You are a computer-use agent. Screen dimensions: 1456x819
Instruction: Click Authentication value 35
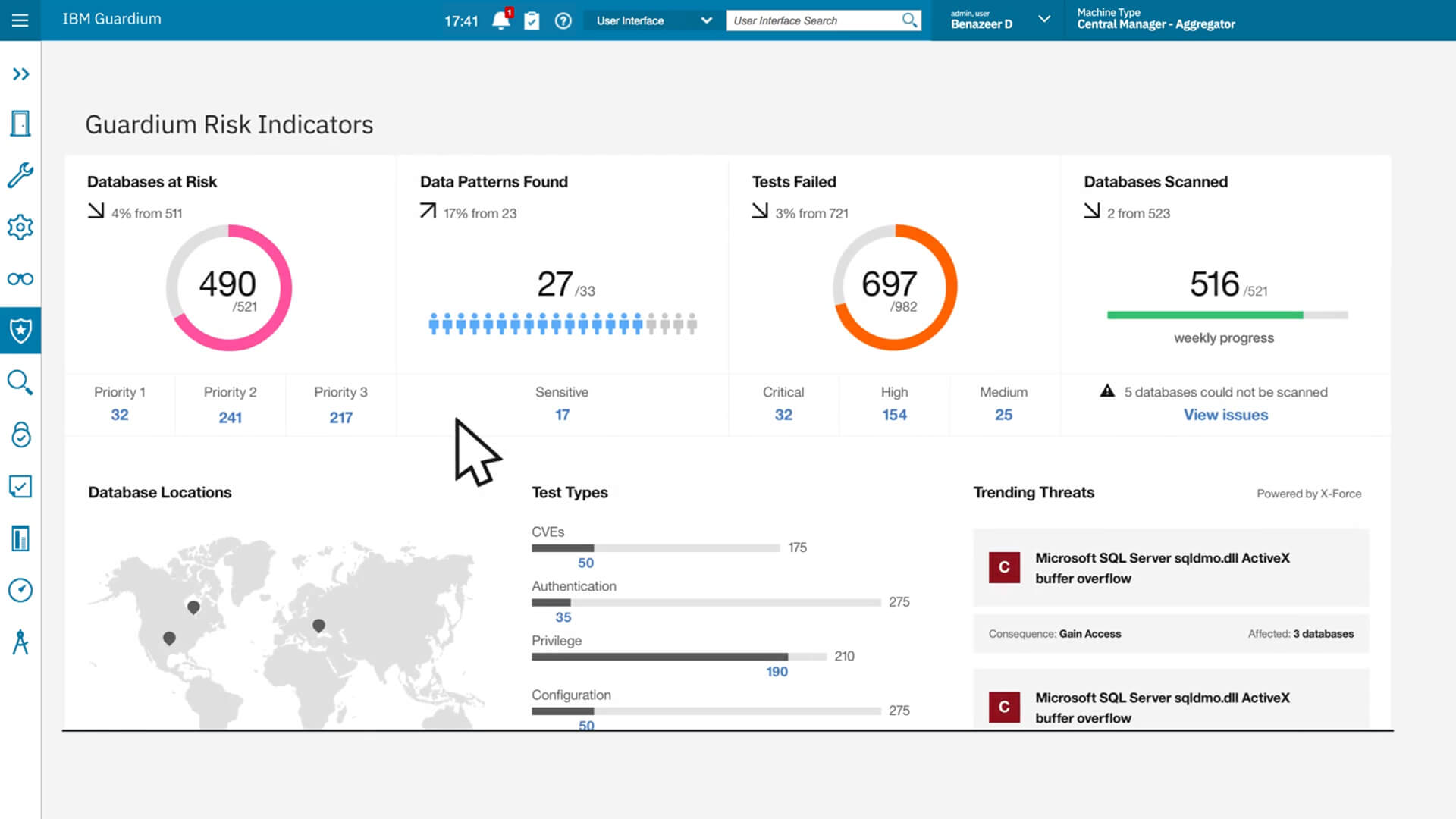coord(563,617)
